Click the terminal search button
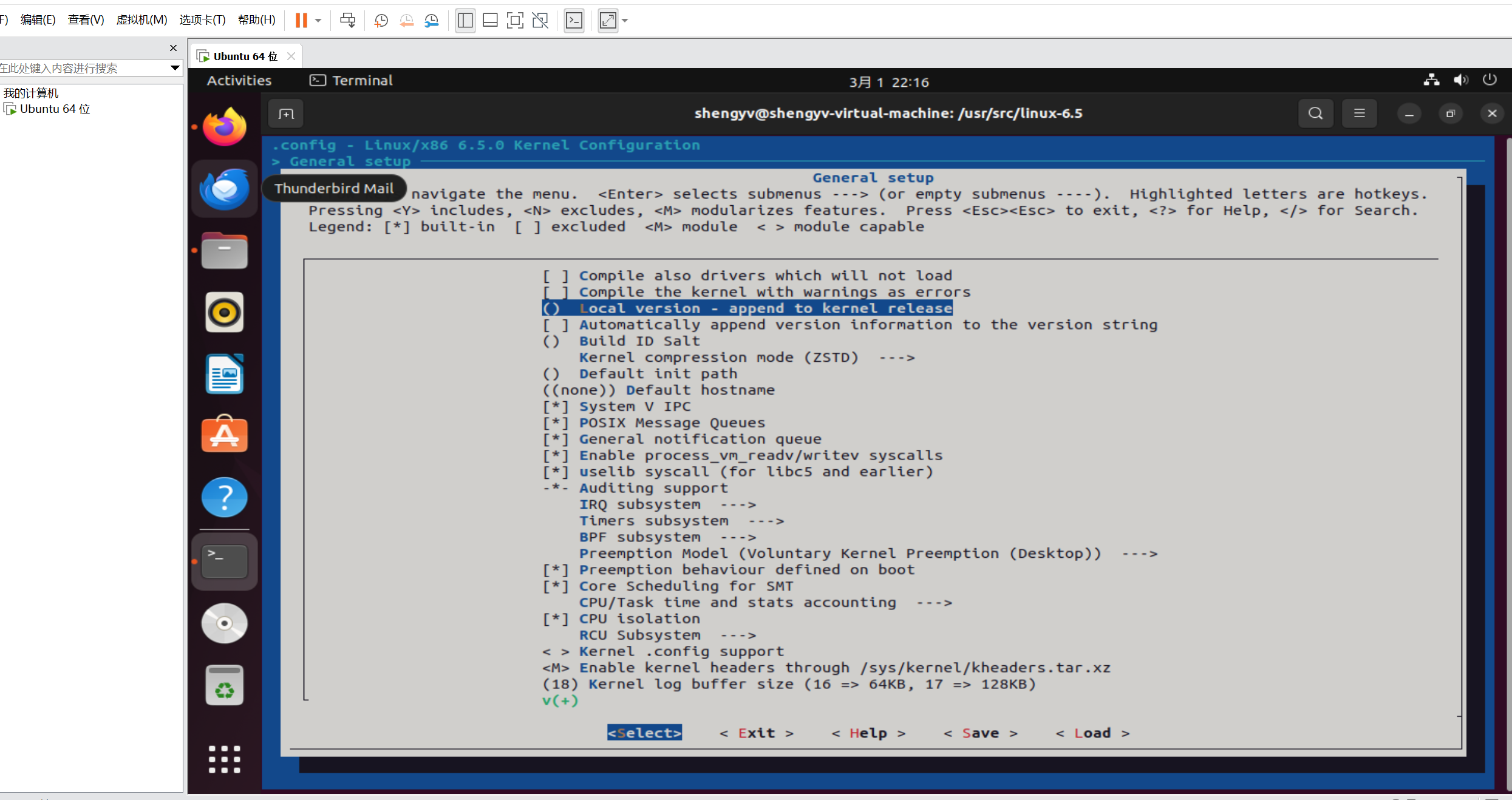This screenshot has width=1512, height=800. pyautogui.click(x=1316, y=114)
